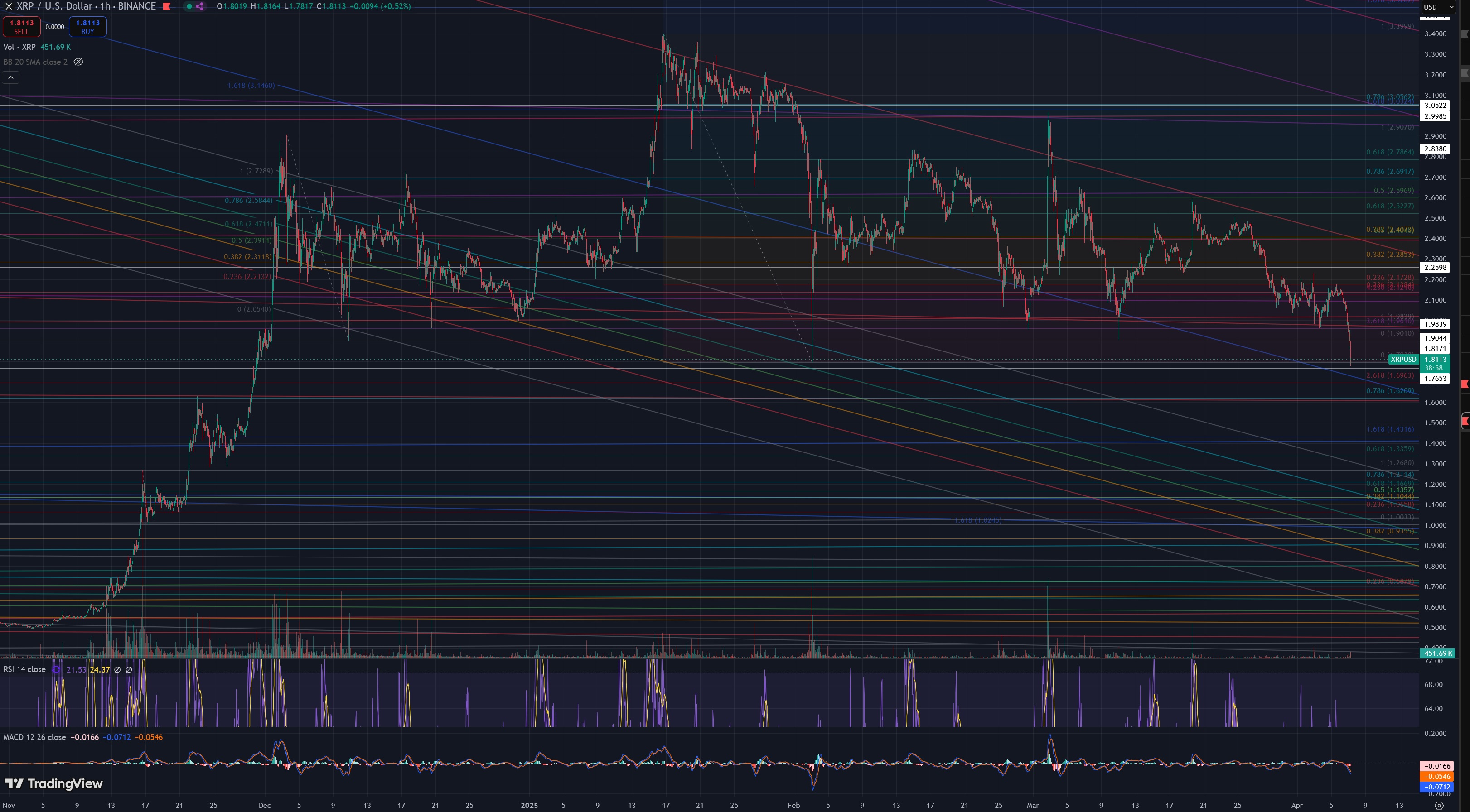Open chart settings gear at bottom right
The image size is (1470, 812).
[1439, 806]
